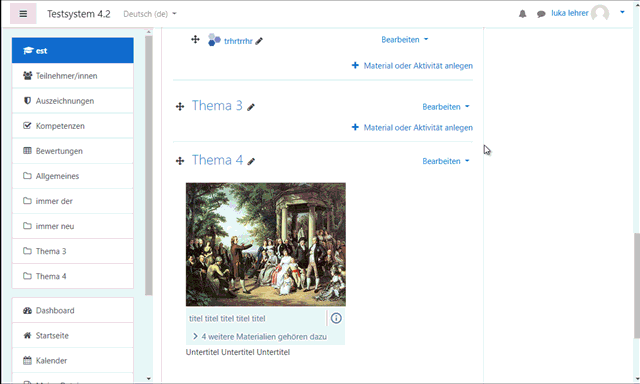Viewport: 640px width, 384px height.
Task: Jump to Allgemeines section in sidebar
Action: 73,176
